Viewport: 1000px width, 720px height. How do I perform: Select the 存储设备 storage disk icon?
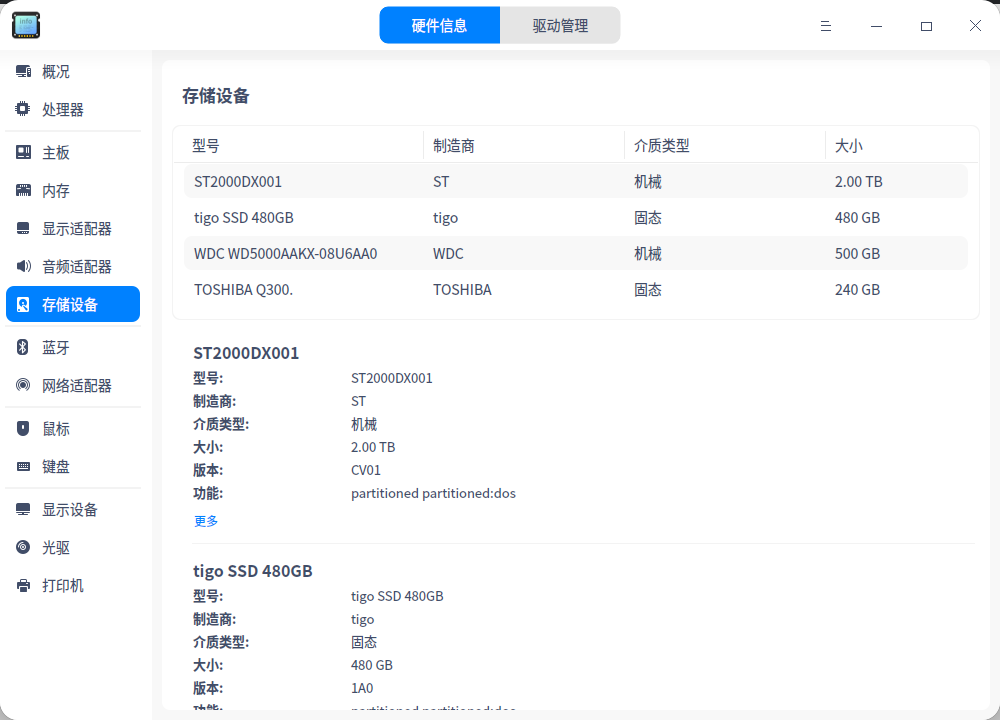[23, 304]
